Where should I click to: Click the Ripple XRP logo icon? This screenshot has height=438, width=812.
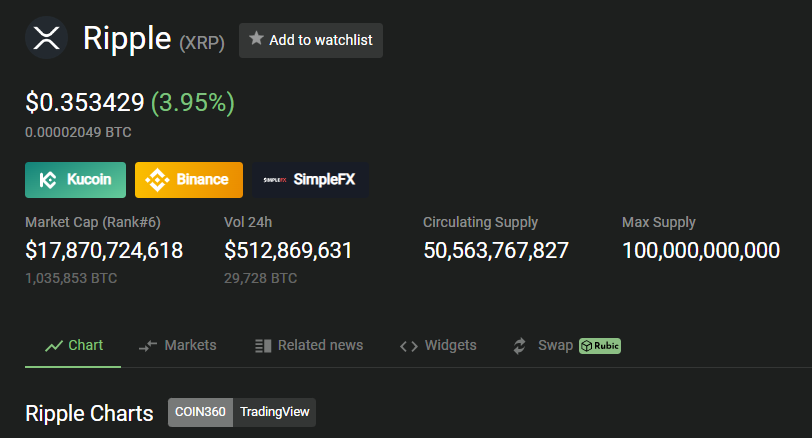coord(47,38)
